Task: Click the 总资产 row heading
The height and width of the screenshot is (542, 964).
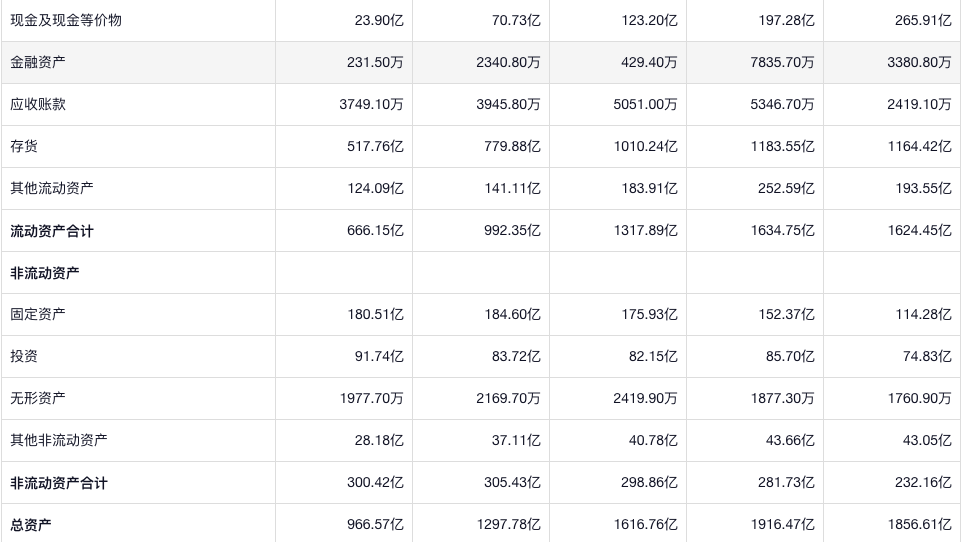Action: (31, 525)
